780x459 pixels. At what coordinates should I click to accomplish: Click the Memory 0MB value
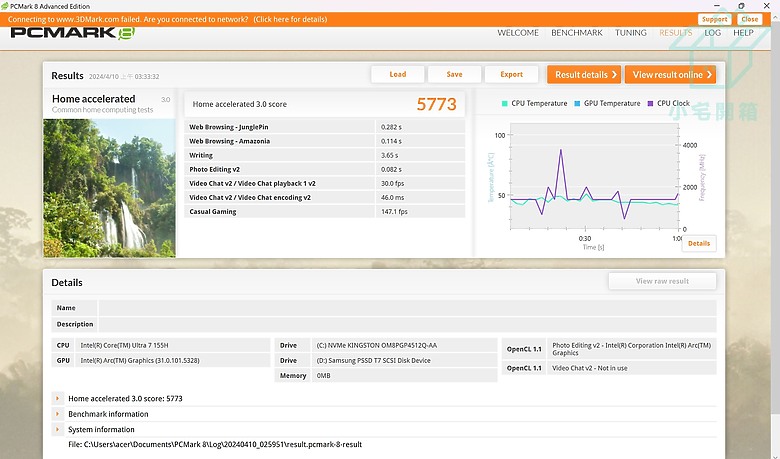point(323,375)
